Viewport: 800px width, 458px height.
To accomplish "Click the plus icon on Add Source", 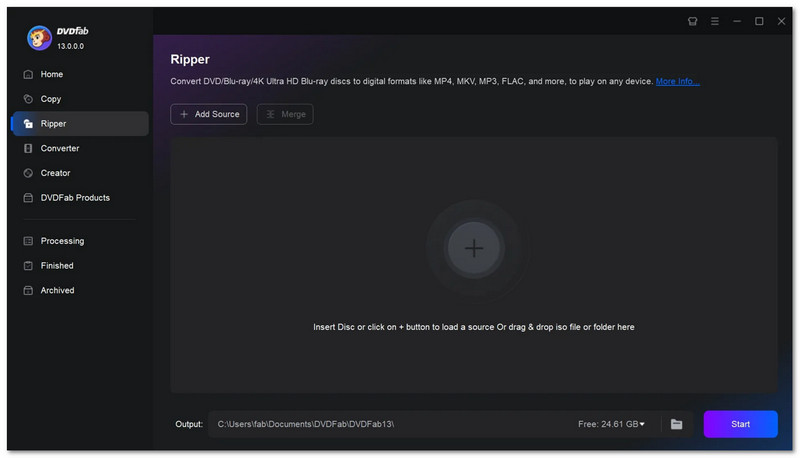I will coord(184,114).
